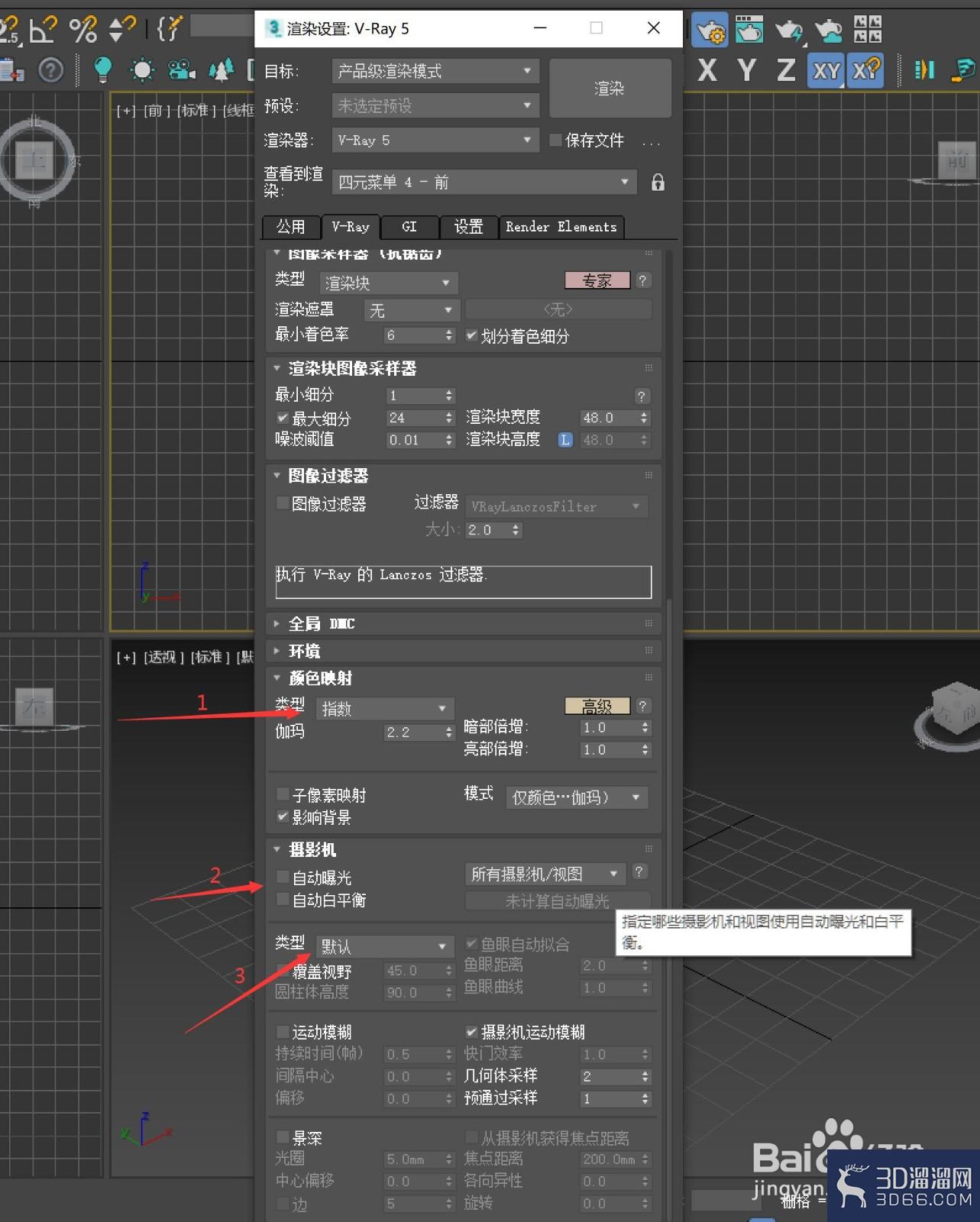This screenshot has height=1222, width=980.
Task: Open image sampler type dropdown
Action: 389,283
